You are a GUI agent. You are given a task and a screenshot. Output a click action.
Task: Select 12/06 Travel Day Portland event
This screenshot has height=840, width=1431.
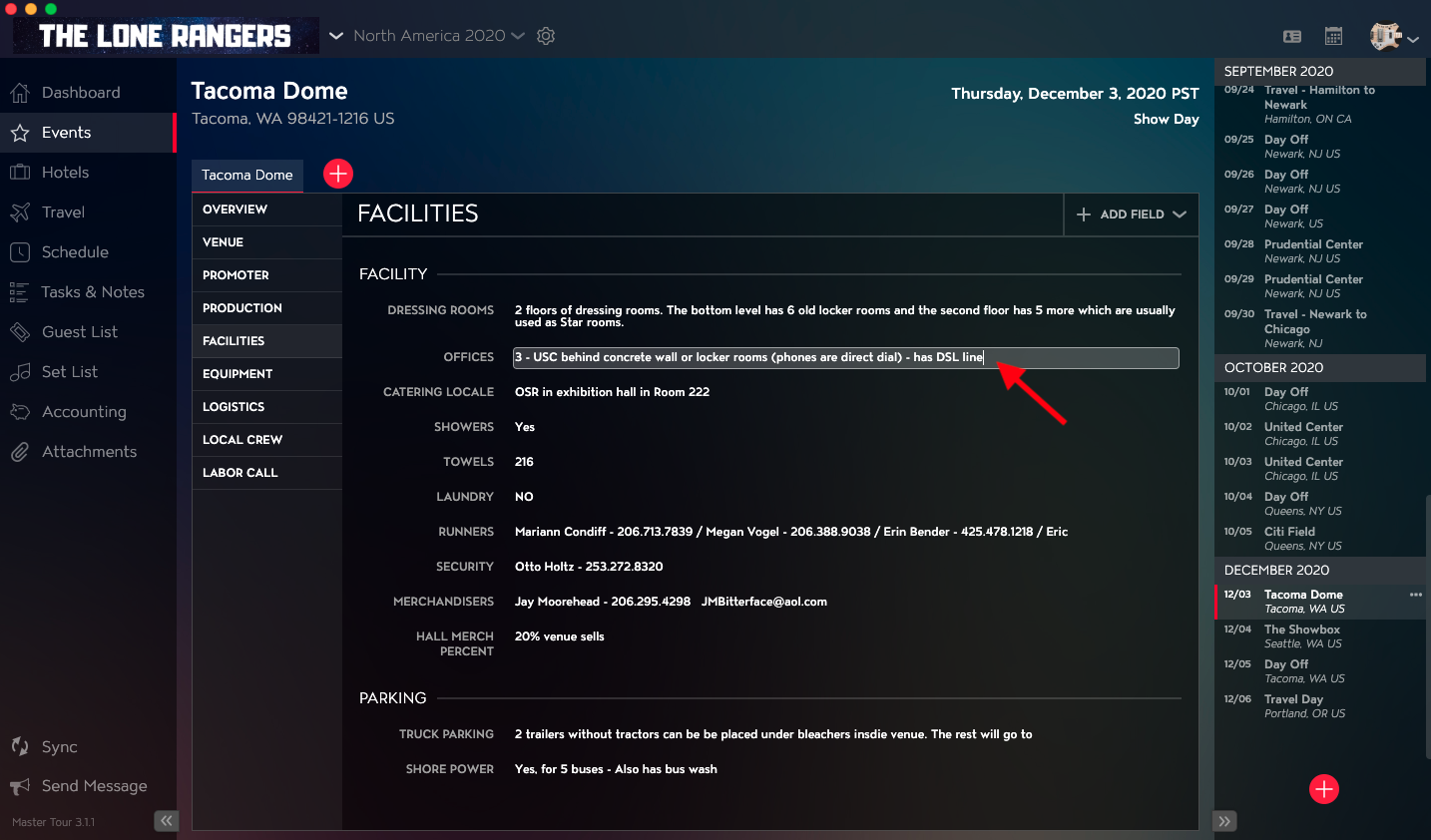(x=1319, y=706)
